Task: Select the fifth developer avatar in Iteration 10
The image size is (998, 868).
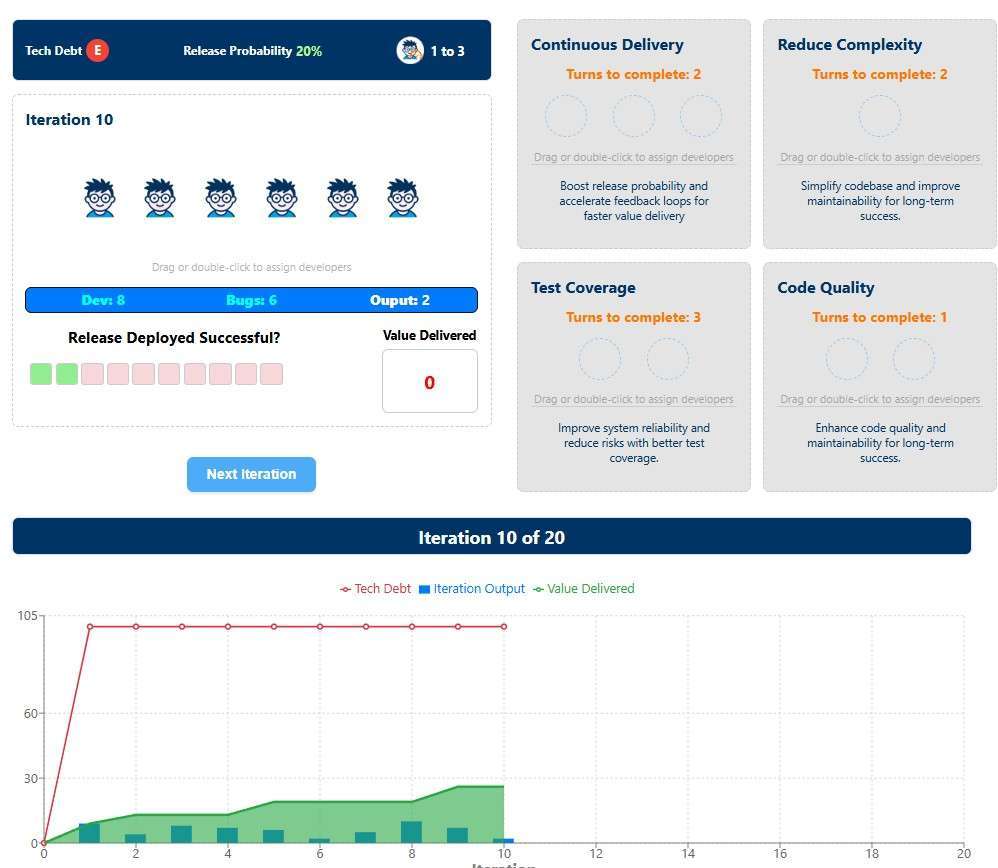Action: pos(342,198)
